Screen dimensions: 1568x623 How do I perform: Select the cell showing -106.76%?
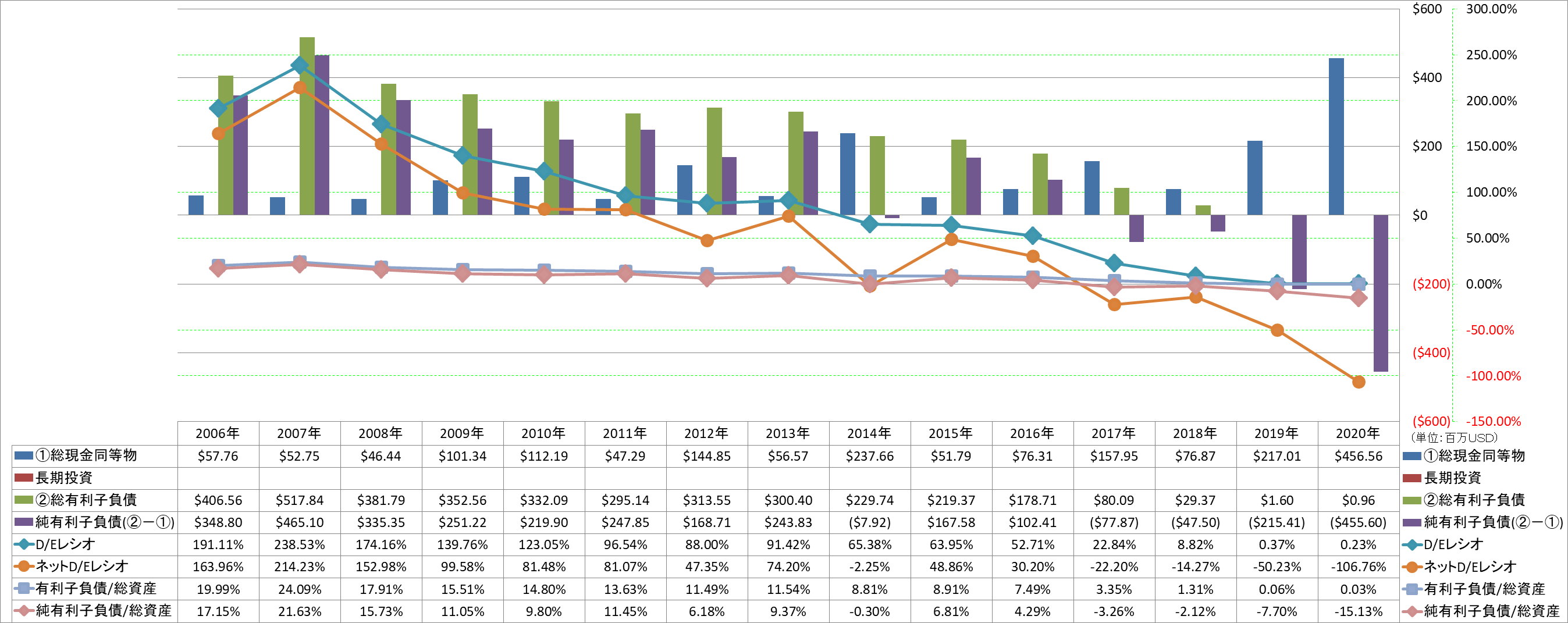pos(1358,567)
